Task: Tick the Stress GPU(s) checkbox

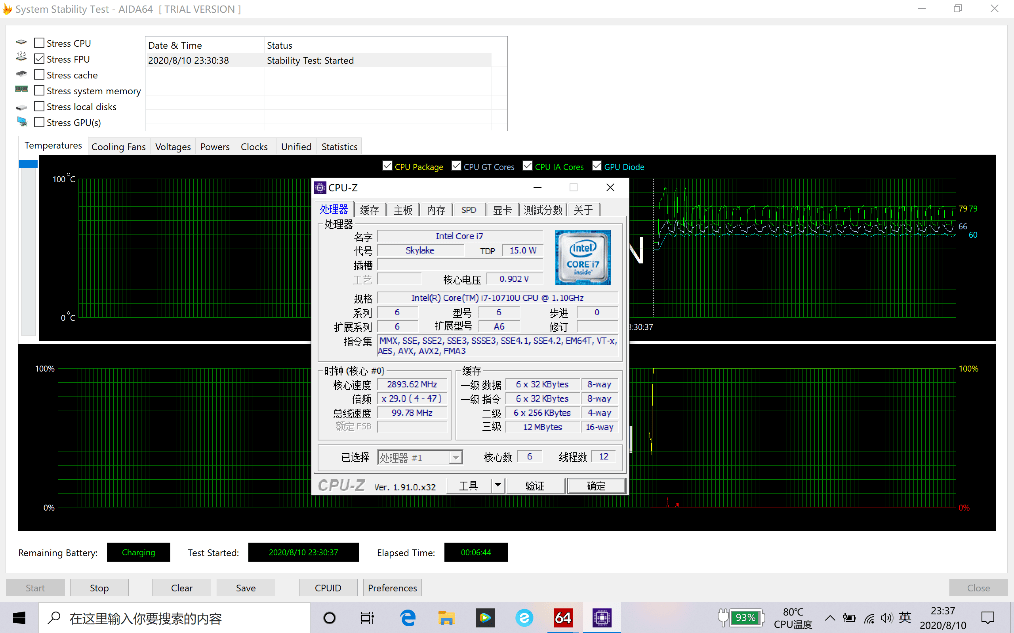Action: point(39,122)
